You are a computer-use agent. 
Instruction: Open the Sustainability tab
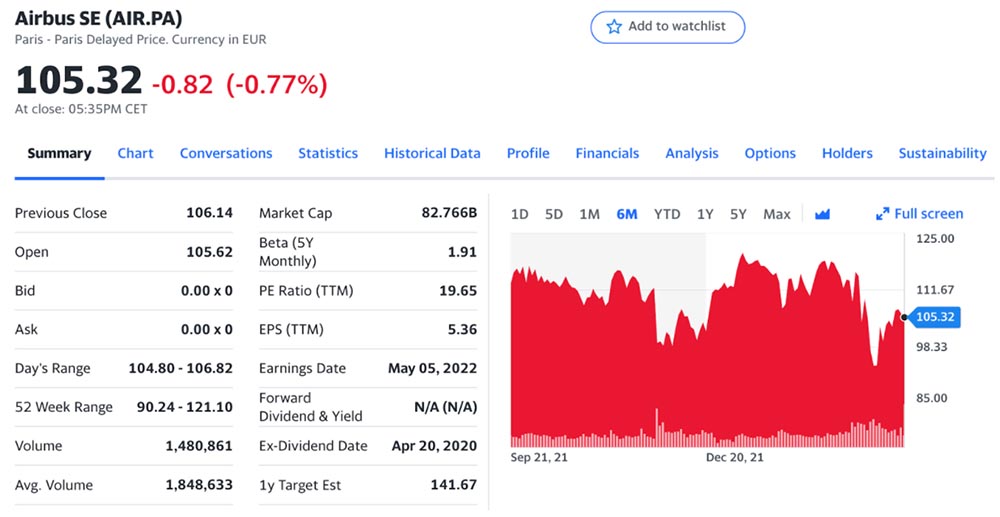942,154
